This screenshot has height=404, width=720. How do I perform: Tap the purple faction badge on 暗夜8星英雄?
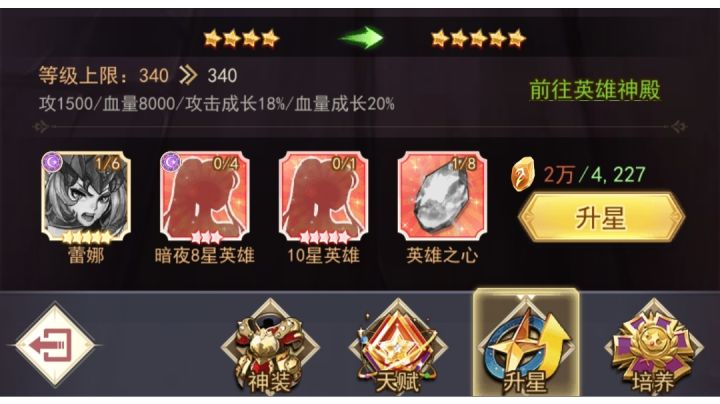pyautogui.click(x=171, y=161)
